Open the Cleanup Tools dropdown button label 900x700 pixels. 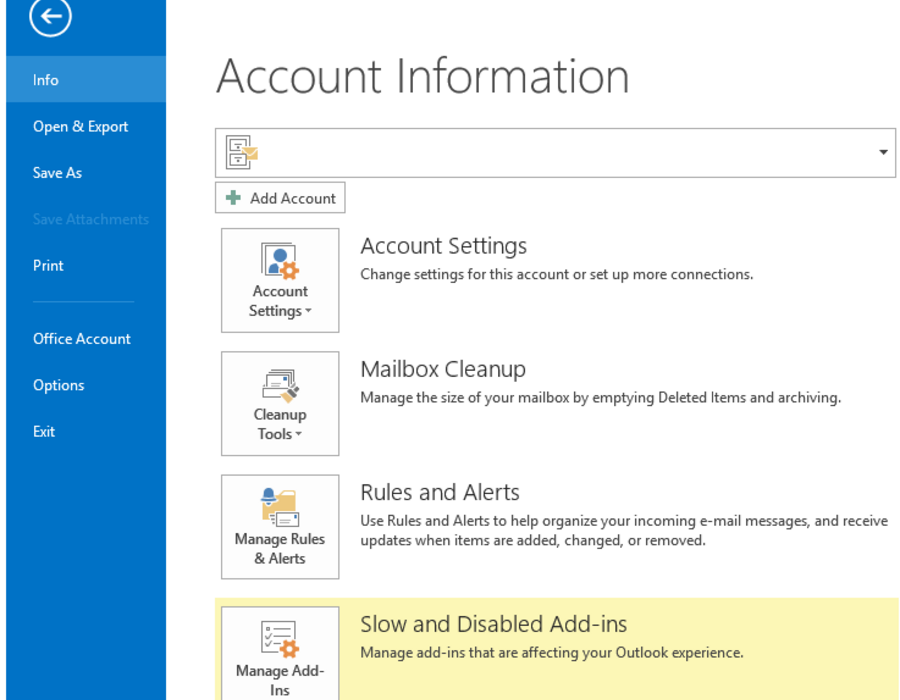tap(280, 424)
